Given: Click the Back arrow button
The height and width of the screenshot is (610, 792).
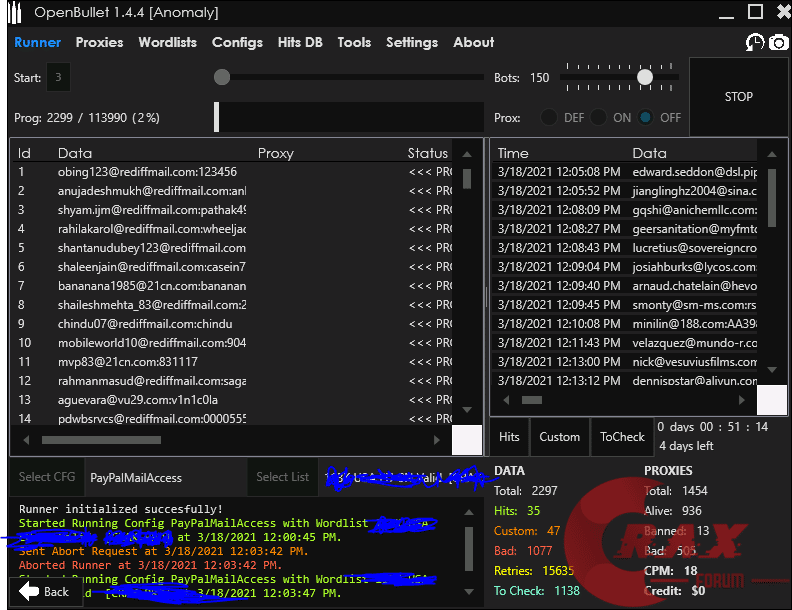Looking at the screenshot, I should tap(45, 591).
